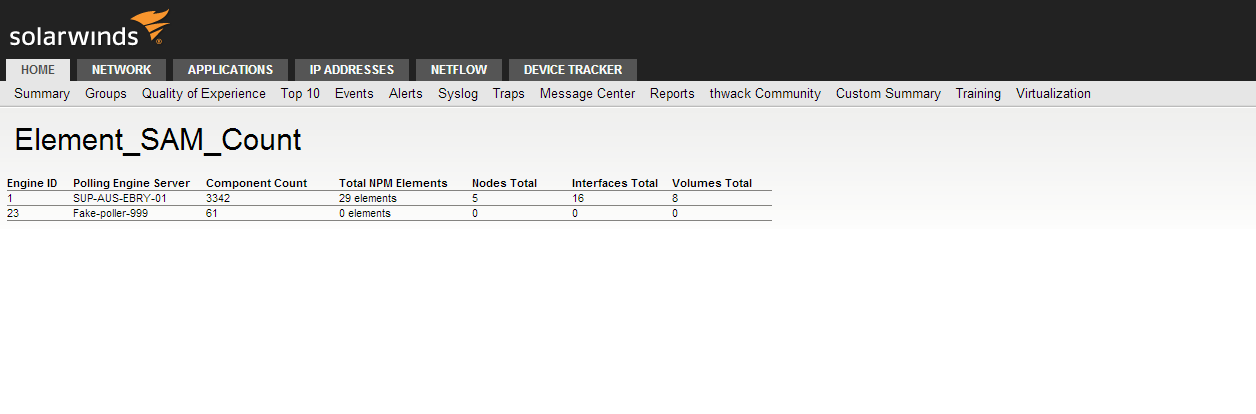Visit the thwack Community link

coord(765,94)
